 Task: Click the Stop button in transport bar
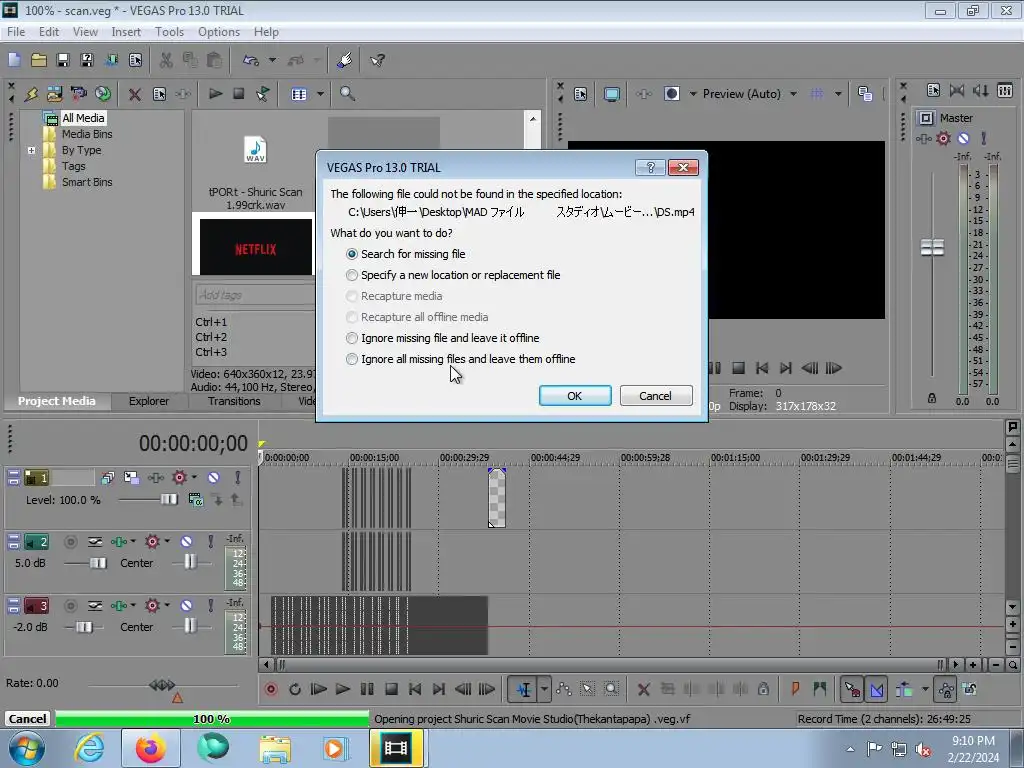(391, 689)
